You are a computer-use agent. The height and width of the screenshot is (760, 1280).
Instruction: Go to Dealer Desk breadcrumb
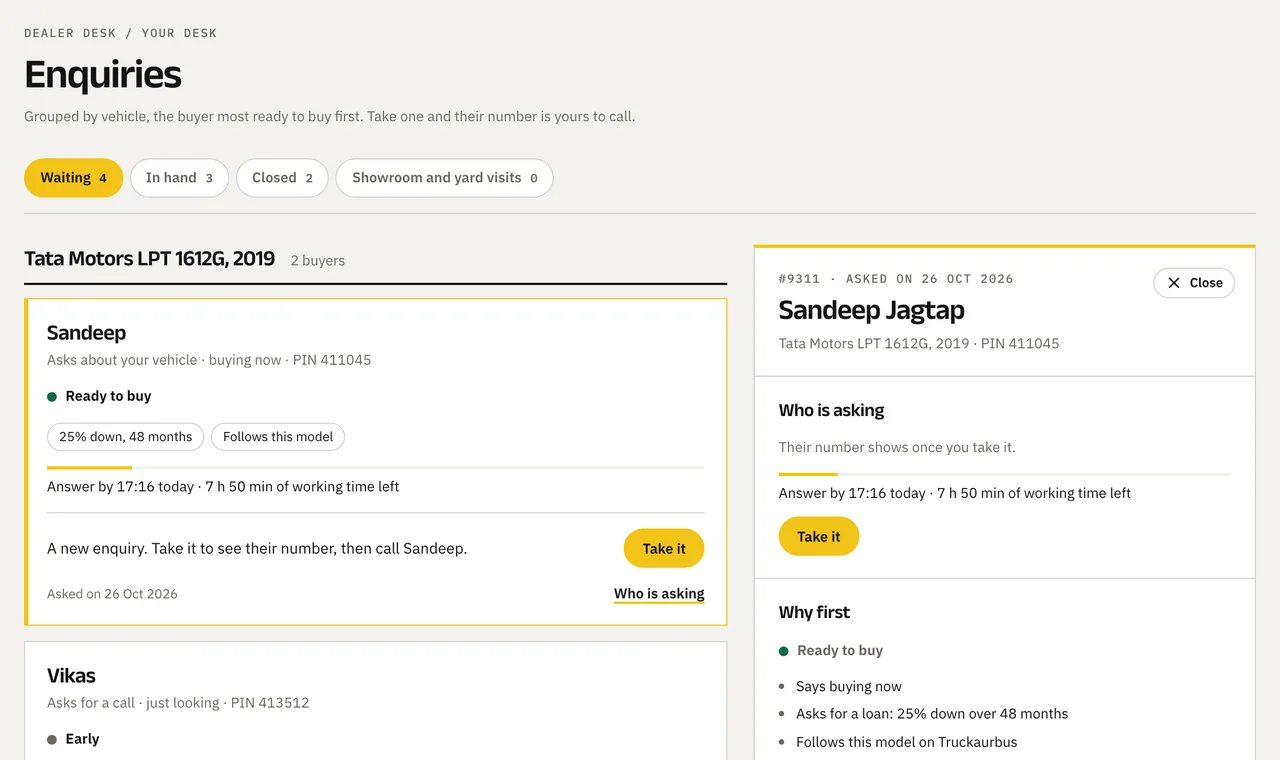[x=70, y=33]
